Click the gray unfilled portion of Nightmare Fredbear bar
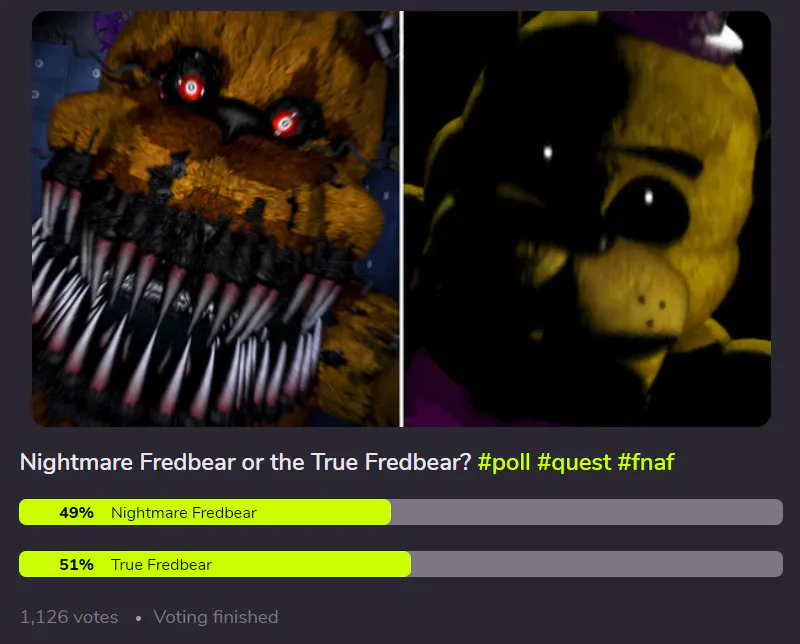This screenshot has width=800, height=644. click(x=587, y=512)
